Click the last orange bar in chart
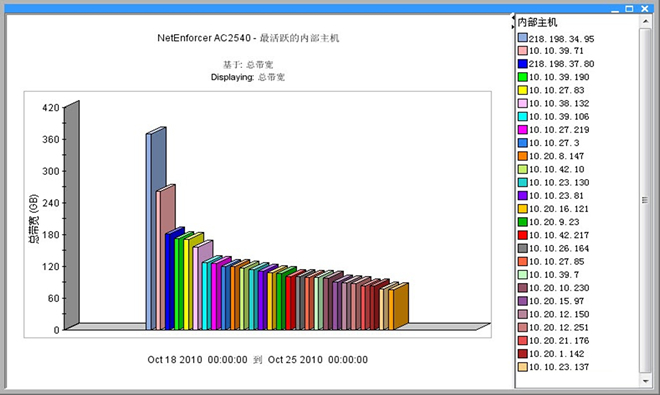660x395 pixels. click(x=400, y=307)
